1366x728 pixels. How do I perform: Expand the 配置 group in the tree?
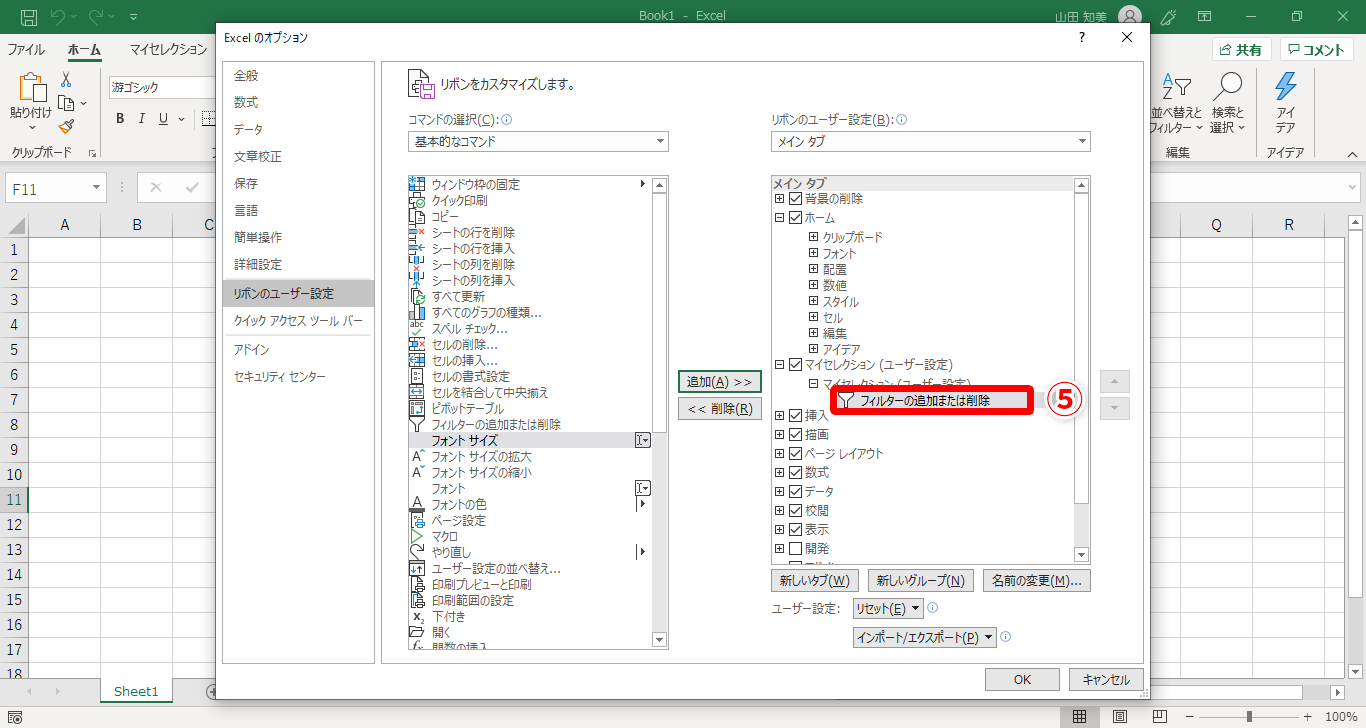click(x=813, y=269)
